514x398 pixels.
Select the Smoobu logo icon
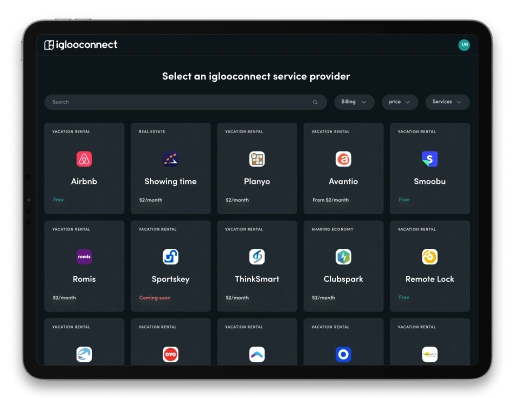click(x=430, y=159)
